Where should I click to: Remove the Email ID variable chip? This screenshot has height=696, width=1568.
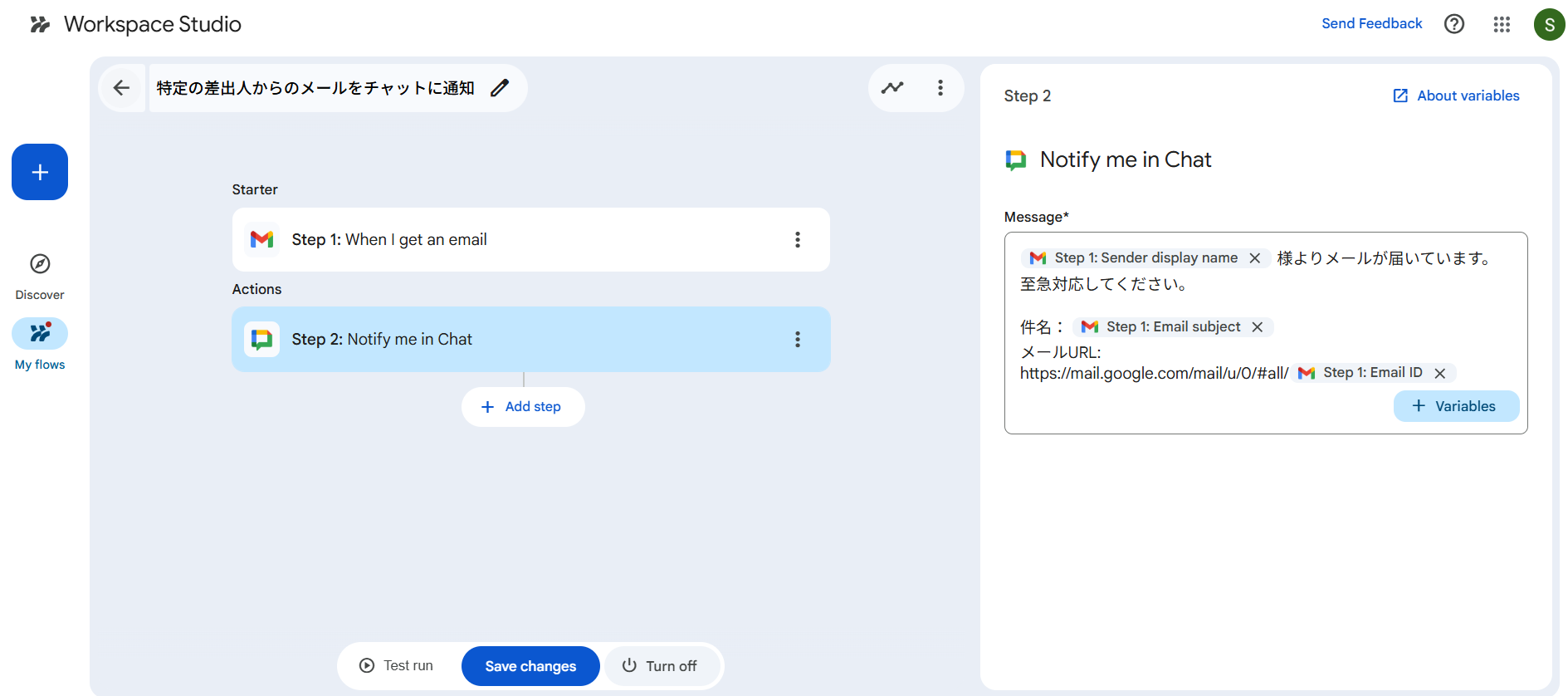click(x=1440, y=374)
